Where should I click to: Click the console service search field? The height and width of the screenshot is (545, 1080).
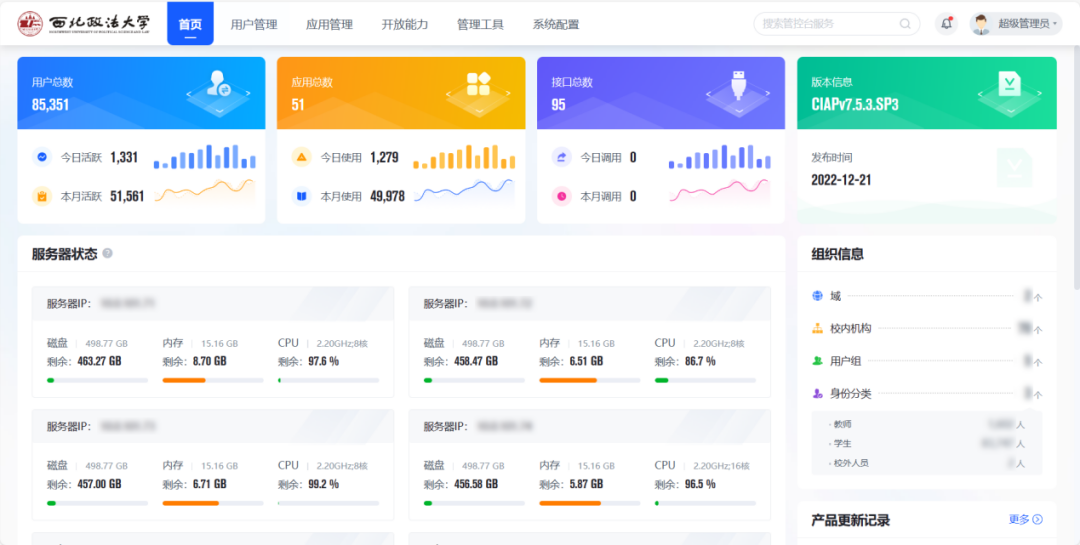tap(825, 24)
